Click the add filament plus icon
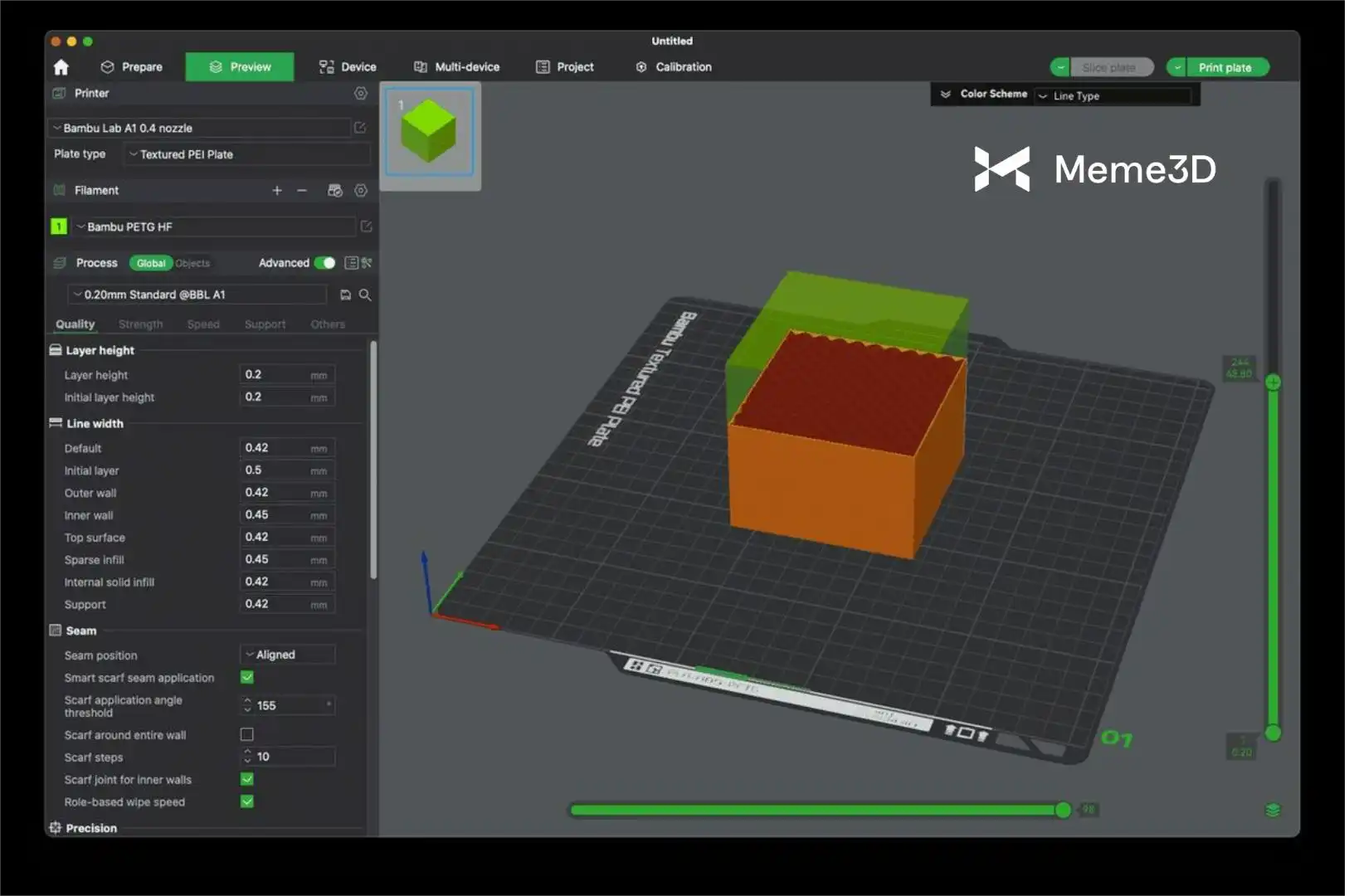The height and width of the screenshot is (896, 1349). 277,191
